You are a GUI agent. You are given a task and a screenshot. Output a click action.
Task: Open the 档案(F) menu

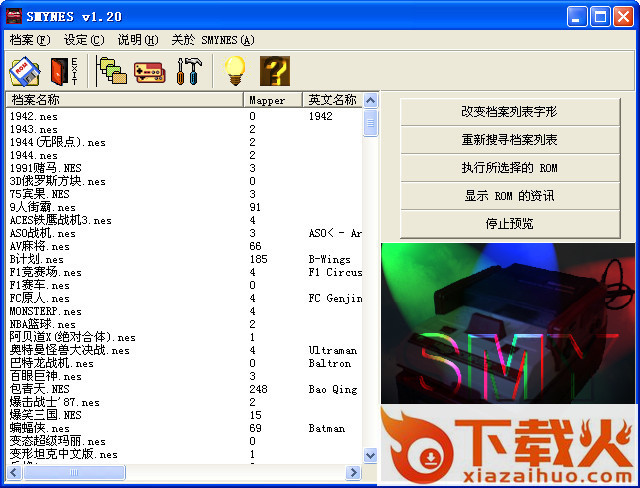(30, 40)
